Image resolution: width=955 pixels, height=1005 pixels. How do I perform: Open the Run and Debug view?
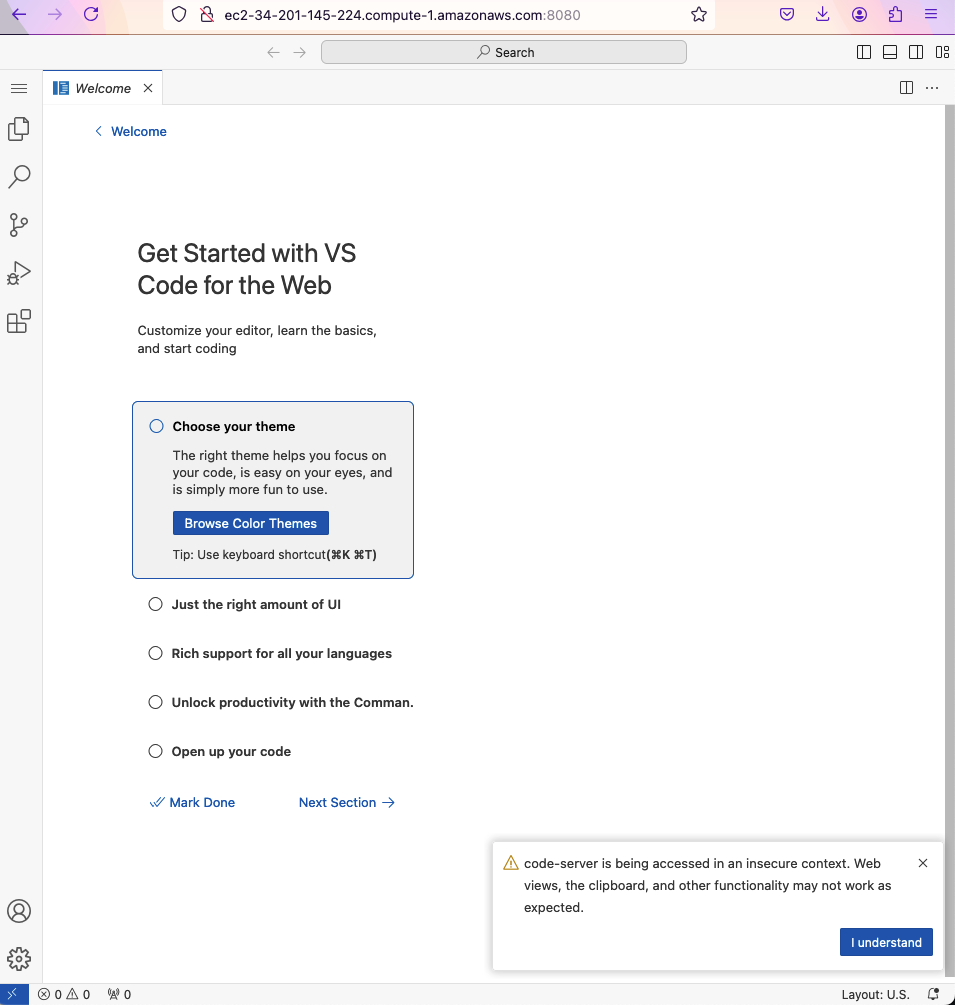point(19,273)
